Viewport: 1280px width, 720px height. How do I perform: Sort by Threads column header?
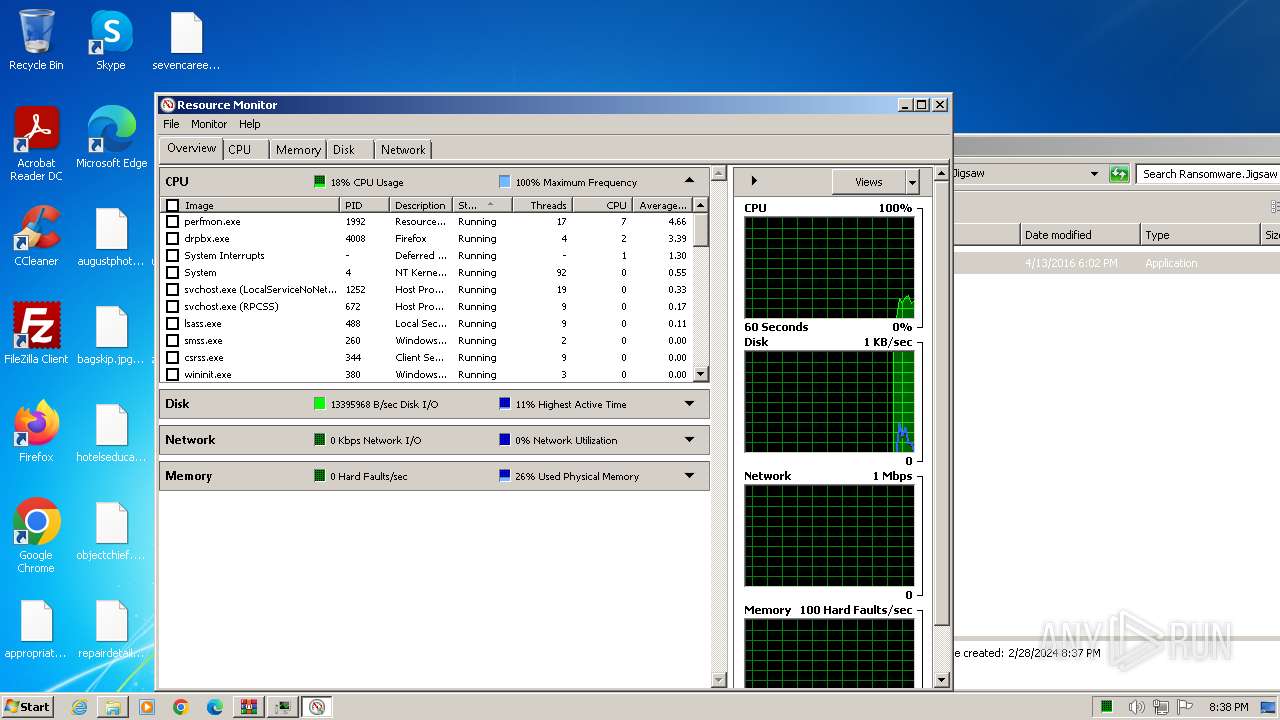click(541, 205)
